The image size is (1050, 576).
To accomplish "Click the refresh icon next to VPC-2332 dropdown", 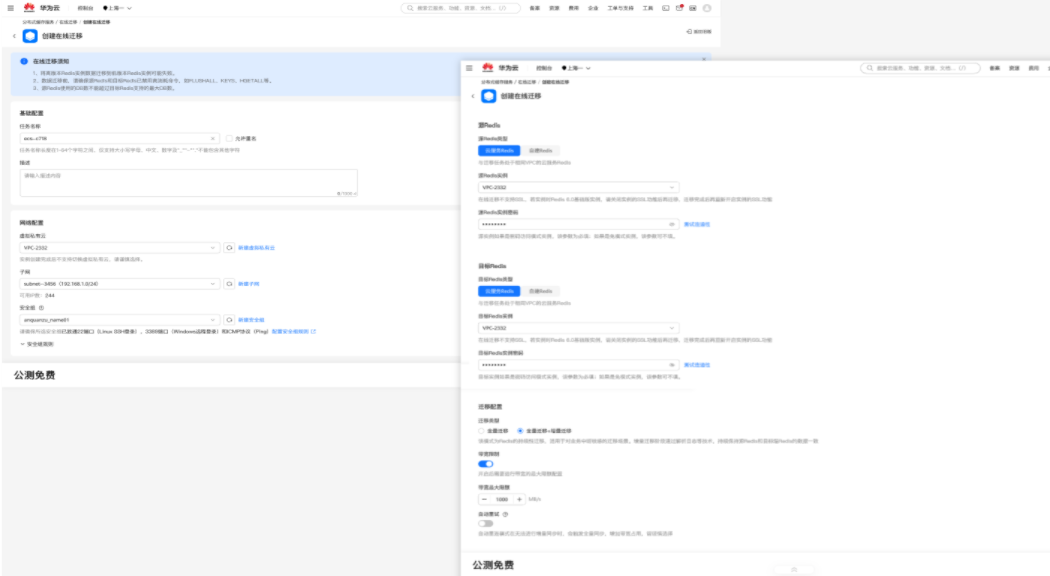I will tap(229, 248).
